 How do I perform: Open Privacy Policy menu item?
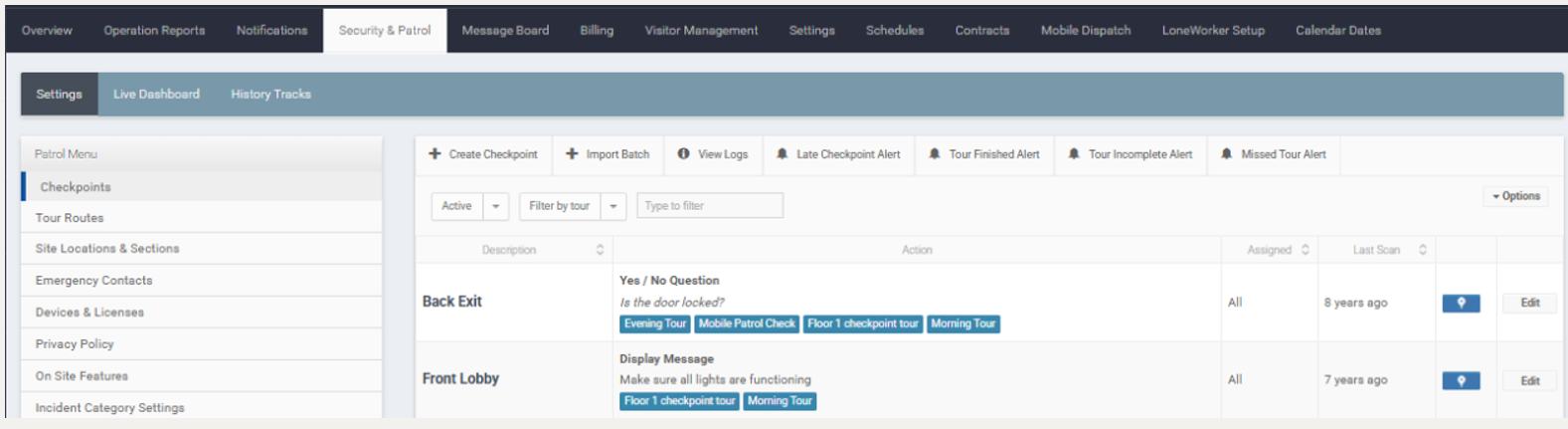coord(202,344)
